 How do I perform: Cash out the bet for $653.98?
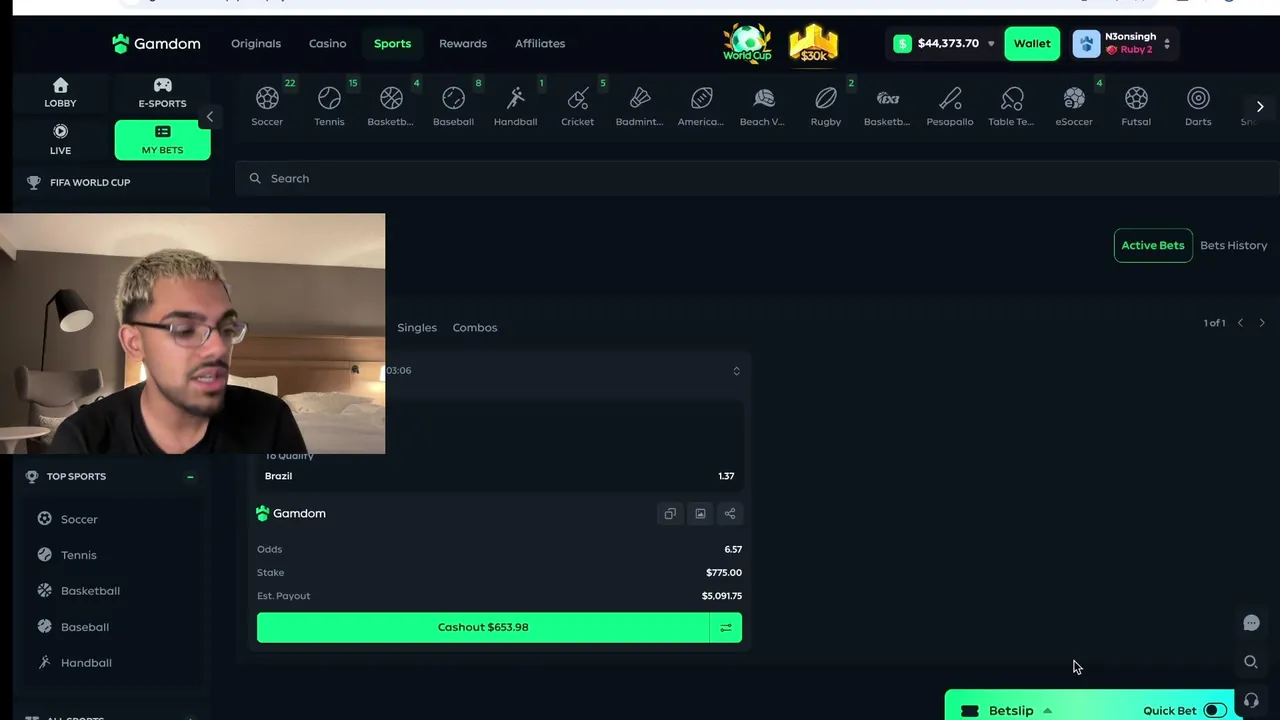click(x=483, y=628)
